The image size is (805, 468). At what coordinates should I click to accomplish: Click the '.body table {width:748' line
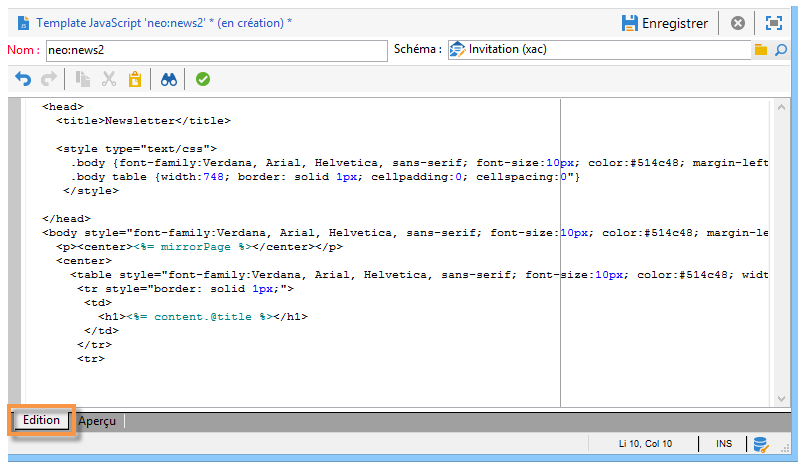(325, 177)
